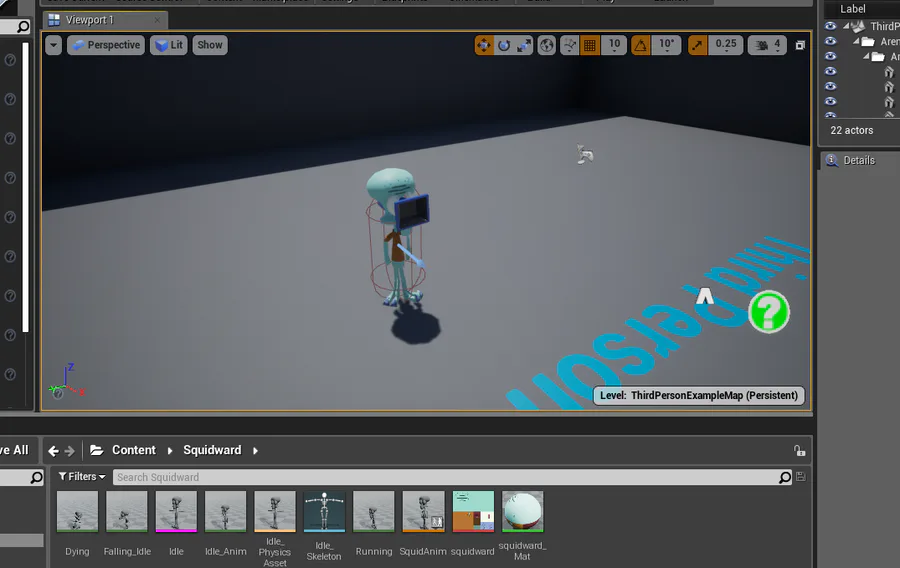Toggle visibility of Aren folder row
Screen dimensions: 900x568
pos(831,41)
